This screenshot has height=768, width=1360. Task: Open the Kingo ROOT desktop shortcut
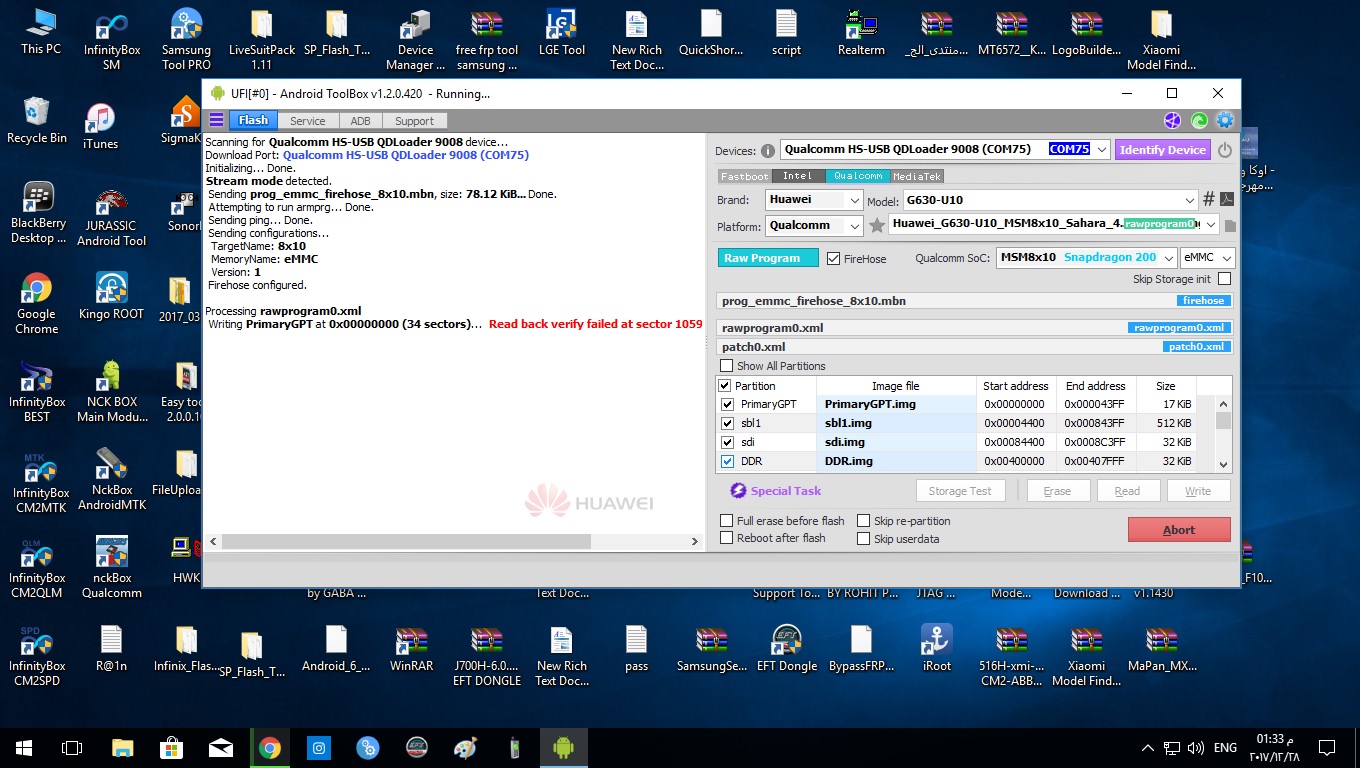click(111, 296)
